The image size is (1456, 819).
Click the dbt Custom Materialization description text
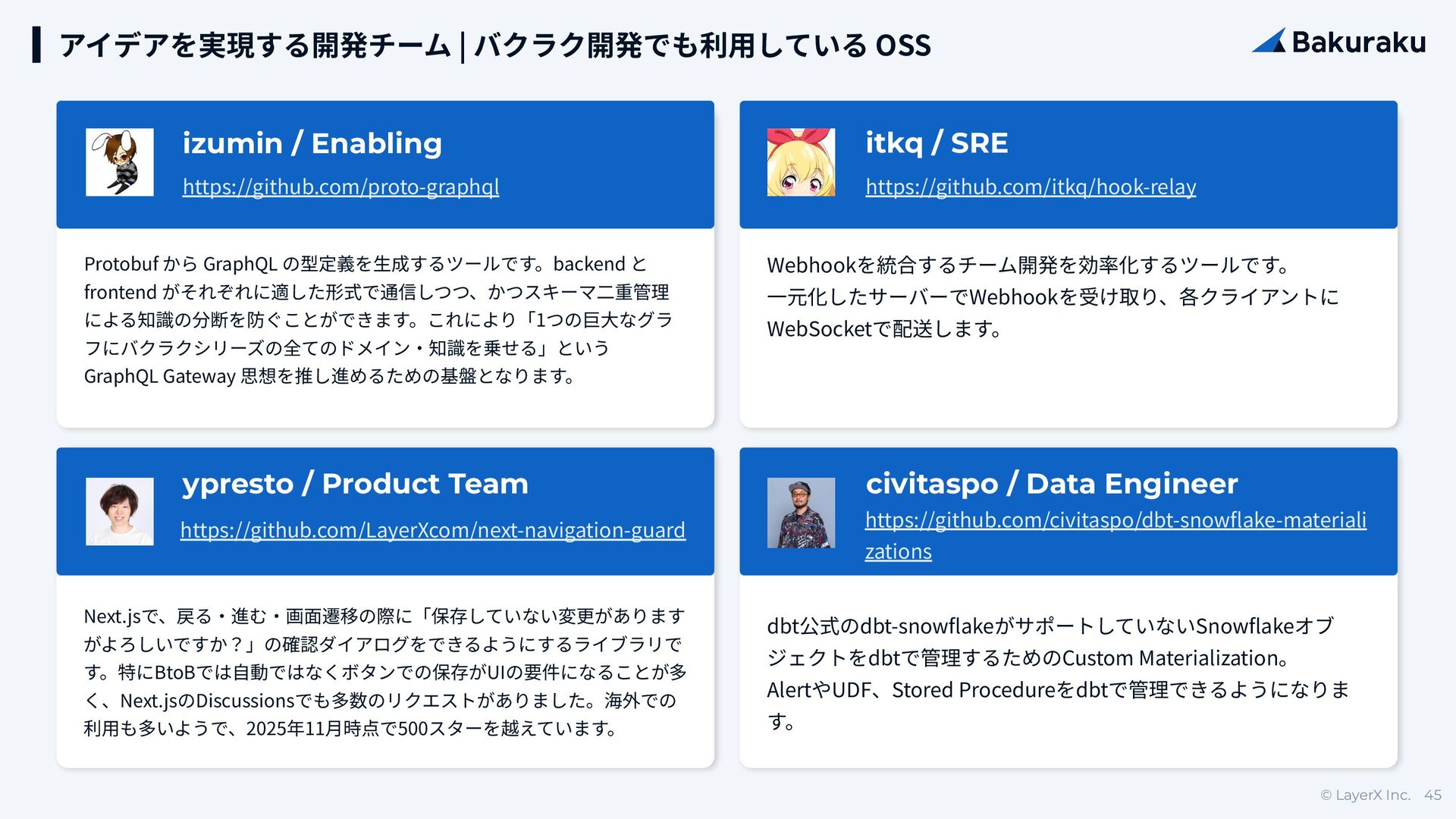[1058, 673]
